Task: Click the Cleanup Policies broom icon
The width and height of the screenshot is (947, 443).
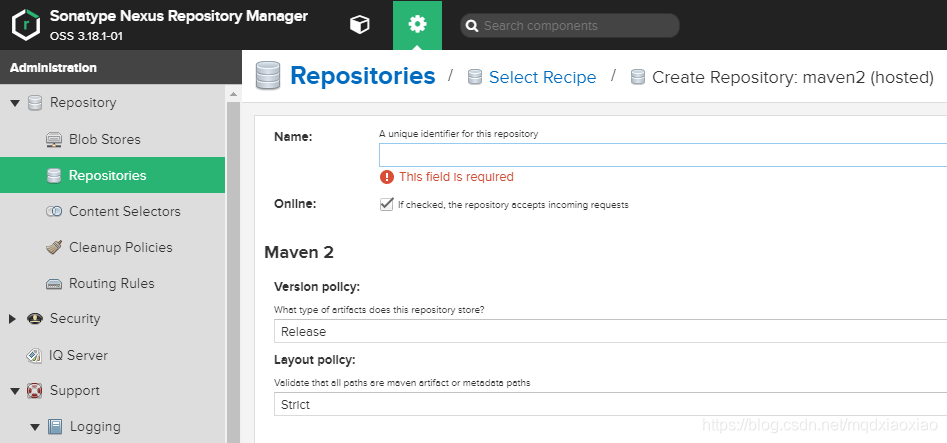Action: pos(54,247)
